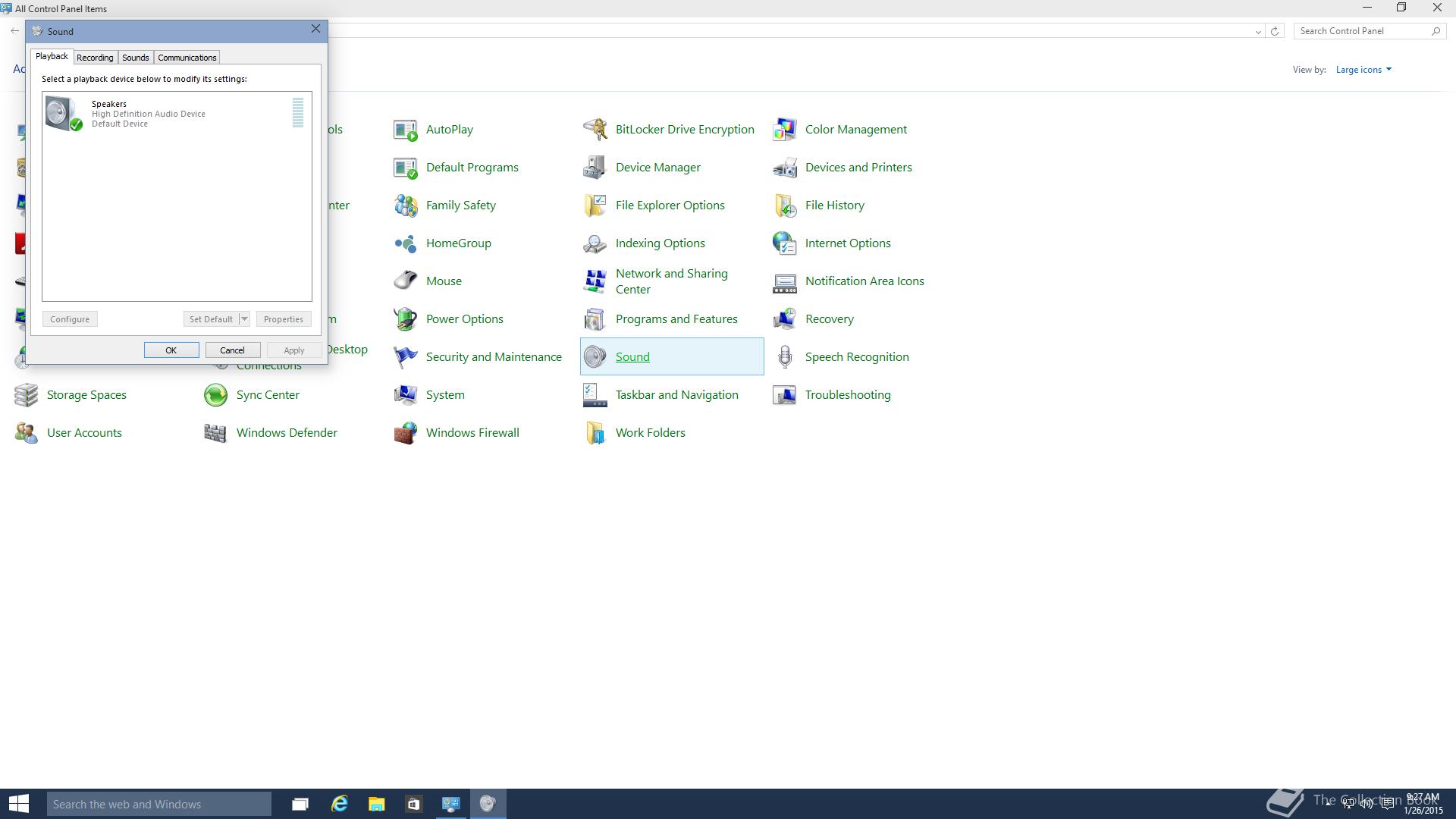Click Programs and Features icon
Screen dimensions: 1456x819
[x=595, y=319]
